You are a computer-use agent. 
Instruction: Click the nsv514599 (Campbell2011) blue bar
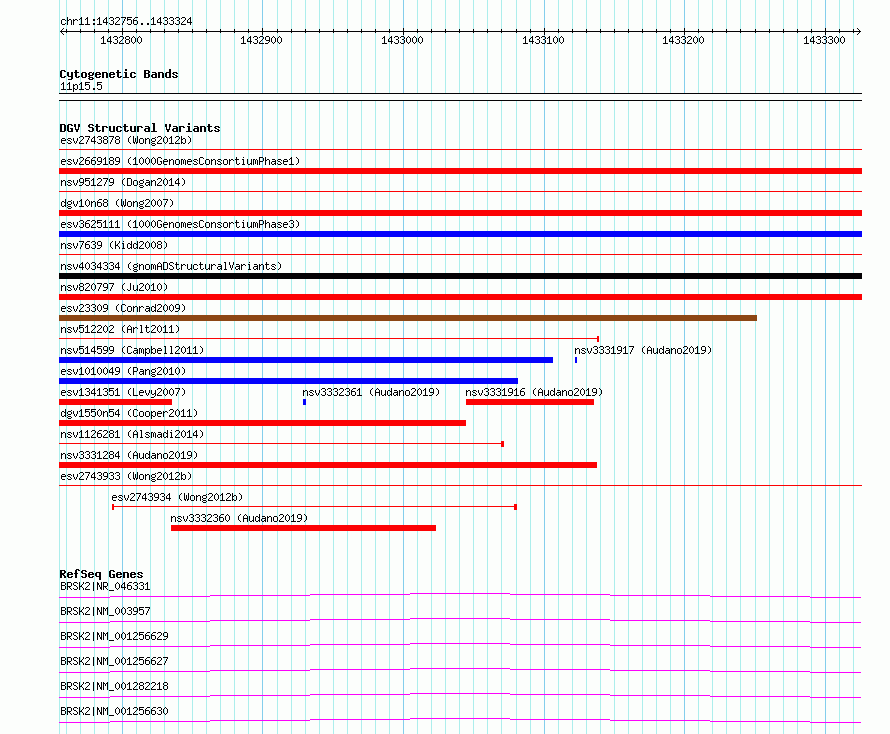point(306,360)
